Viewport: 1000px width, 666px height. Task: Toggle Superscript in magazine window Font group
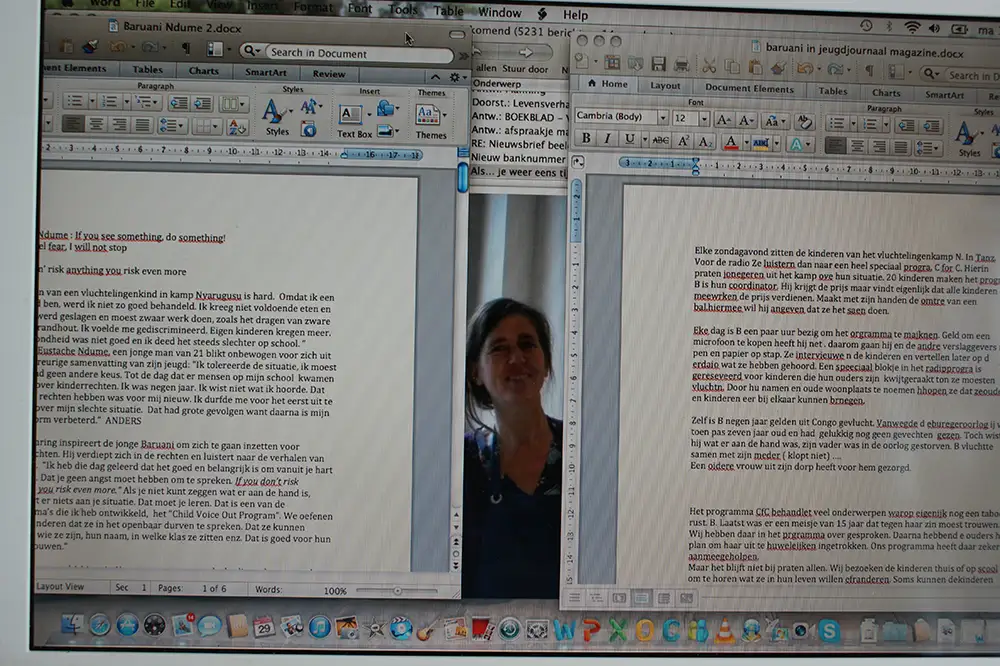click(x=683, y=141)
